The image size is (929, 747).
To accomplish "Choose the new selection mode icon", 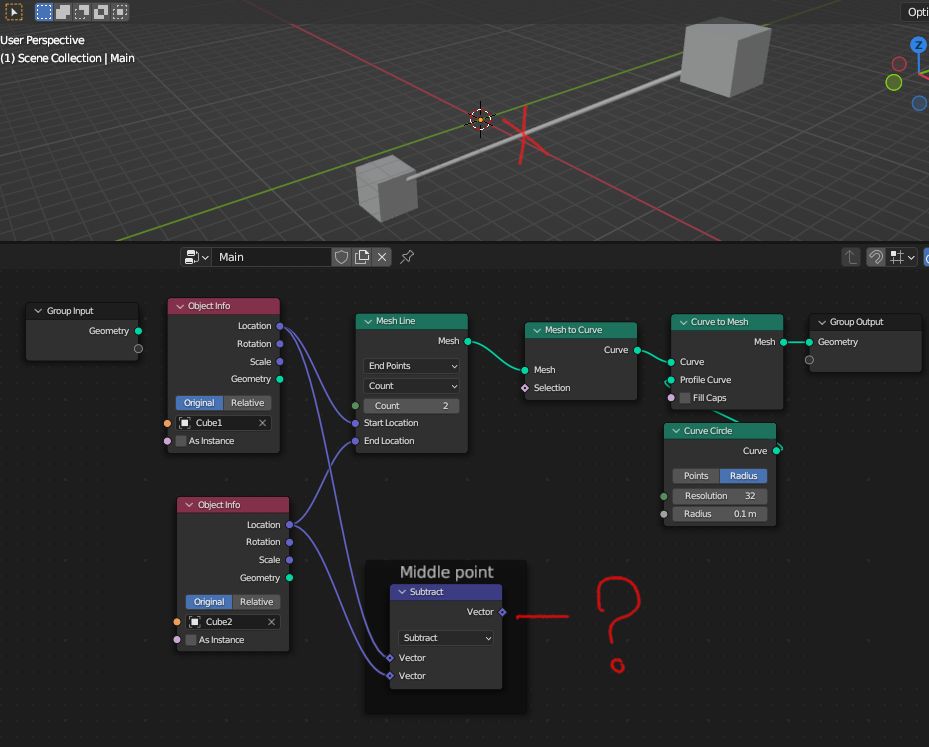I will pyautogui.click(x=43, y=12).
